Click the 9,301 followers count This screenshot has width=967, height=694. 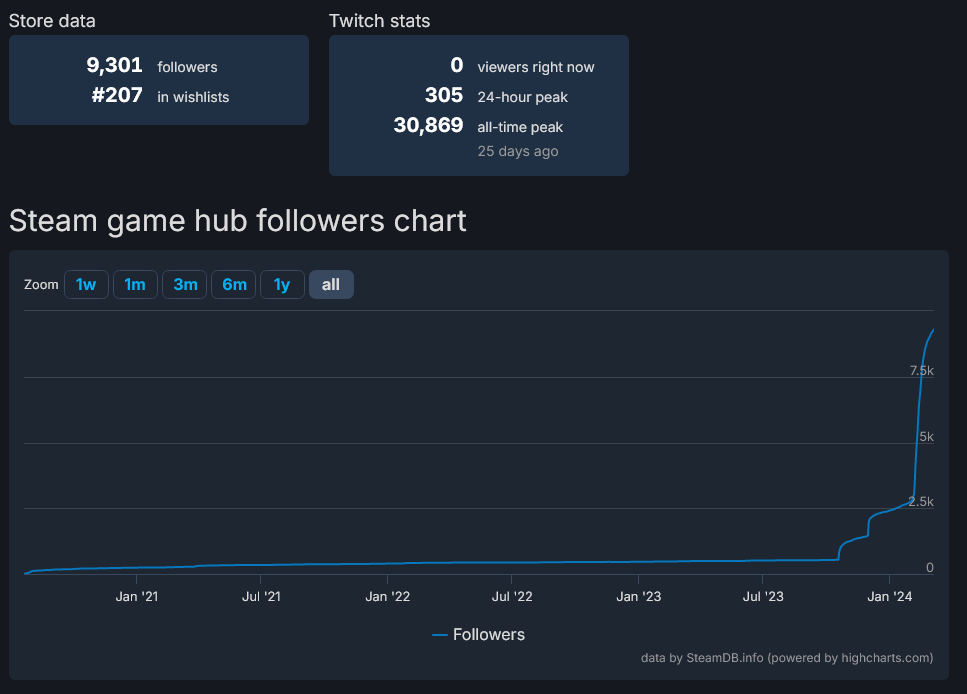coord(115,66)
